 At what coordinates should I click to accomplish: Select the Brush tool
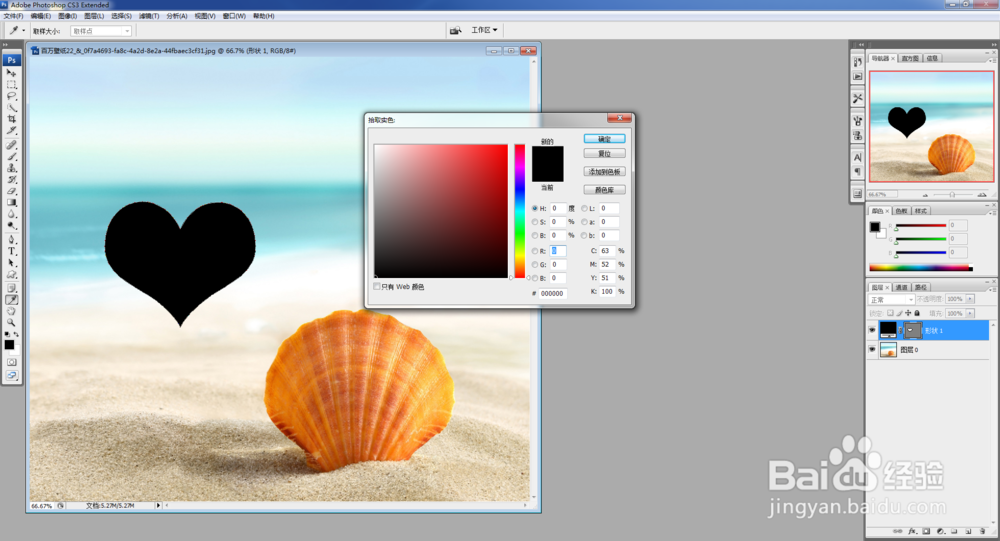(x=11, y=156)
